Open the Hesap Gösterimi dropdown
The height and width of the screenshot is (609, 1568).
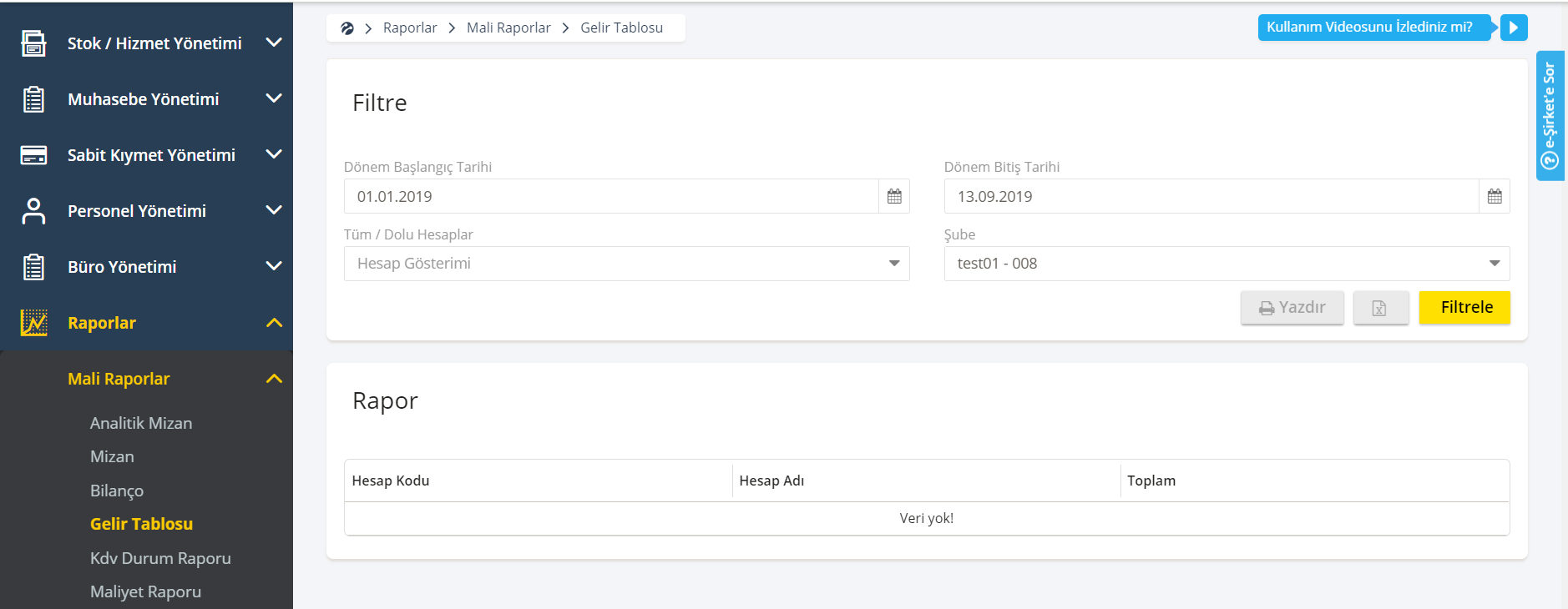tap(626, 264)
